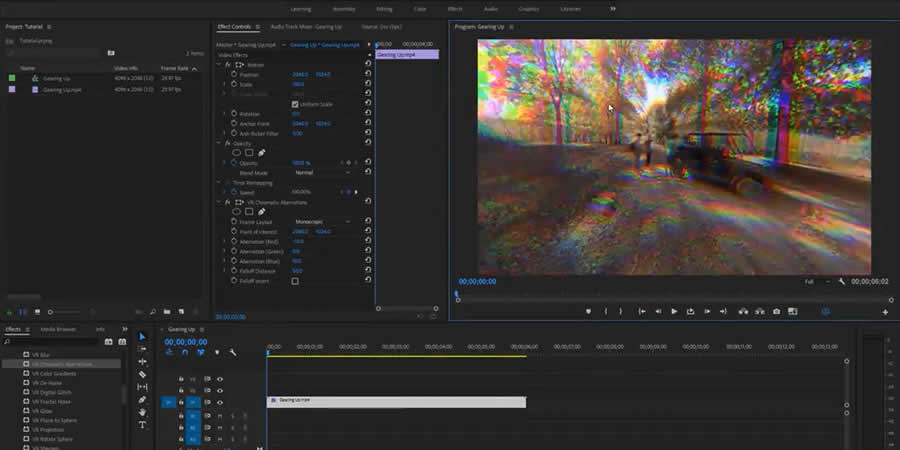Select the Razor tool in the toolbar
Screen dimensions: 900x450
tap(142, 374)
